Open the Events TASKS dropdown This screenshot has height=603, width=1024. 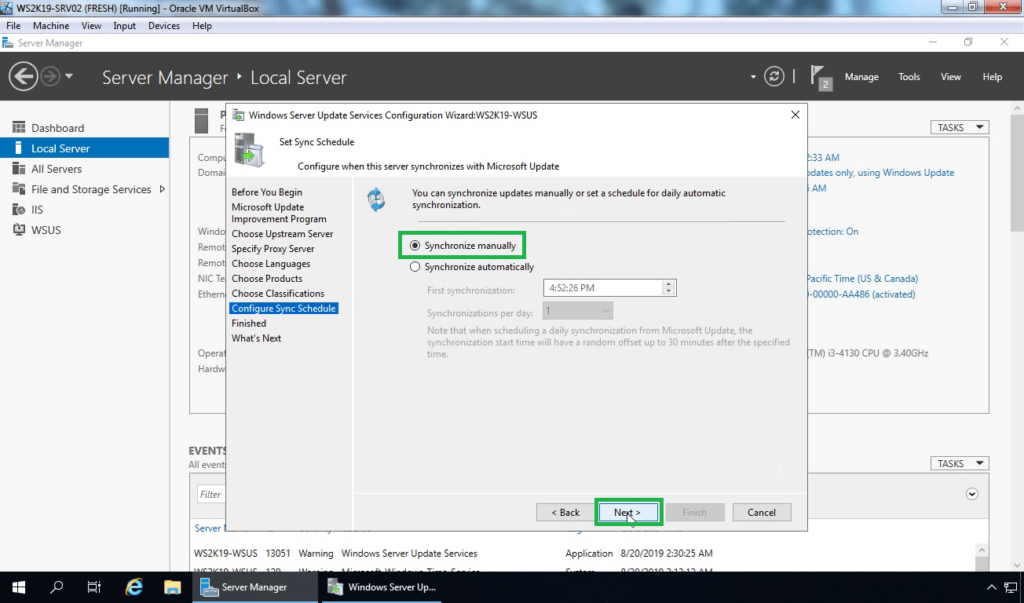pyautogui.click(x=959, y=463)
